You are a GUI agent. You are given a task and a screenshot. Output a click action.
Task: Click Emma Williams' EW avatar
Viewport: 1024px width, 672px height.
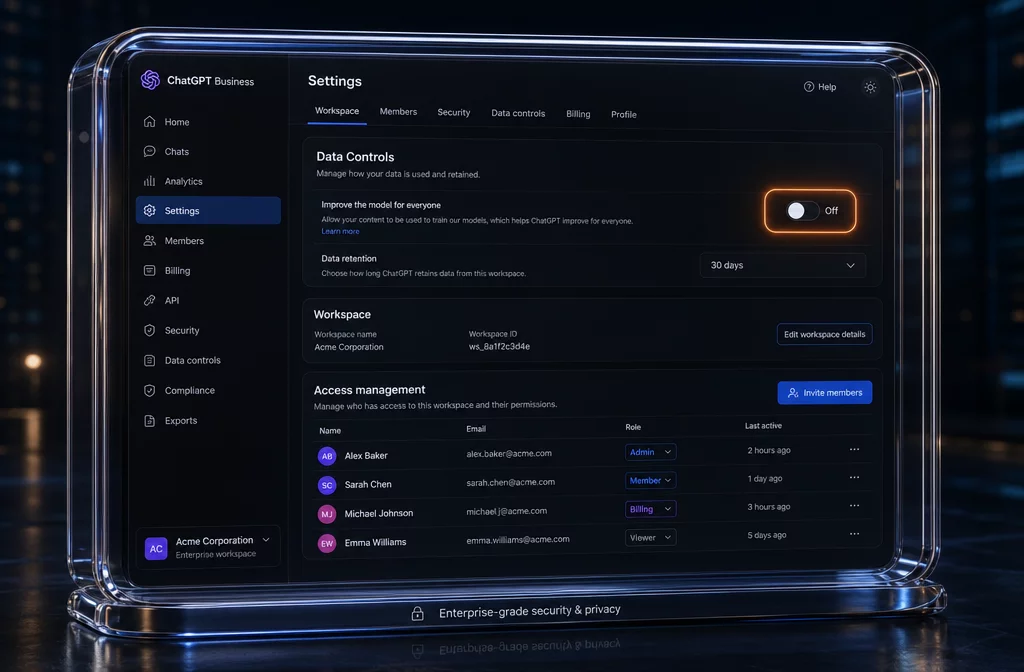[327, 543]
